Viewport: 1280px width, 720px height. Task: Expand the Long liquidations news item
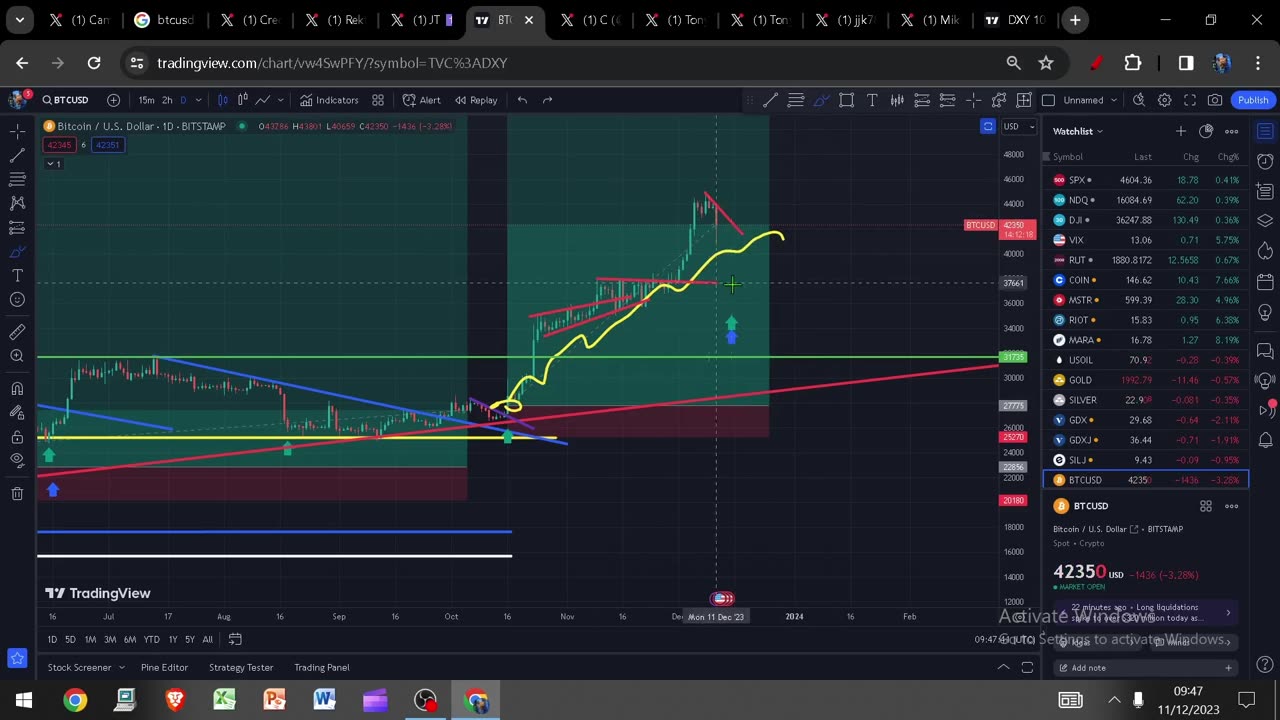coord(1146,612)
